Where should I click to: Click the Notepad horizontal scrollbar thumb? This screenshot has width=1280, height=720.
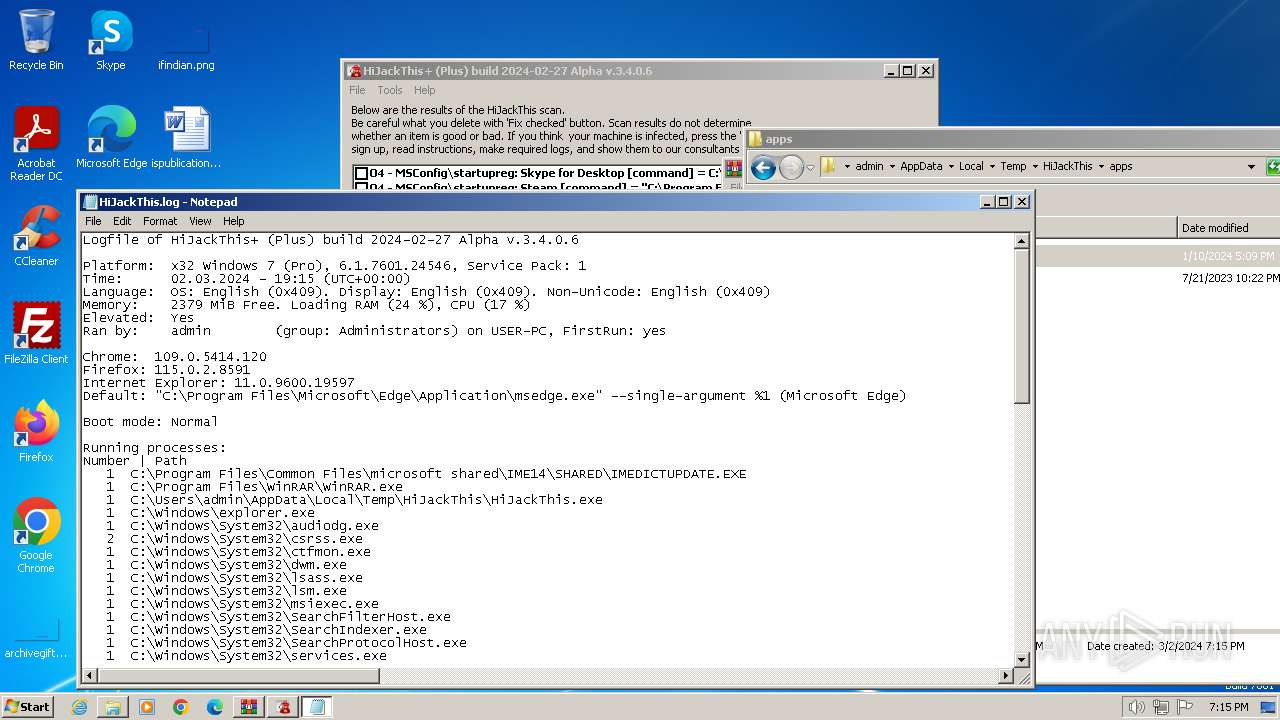238,676
